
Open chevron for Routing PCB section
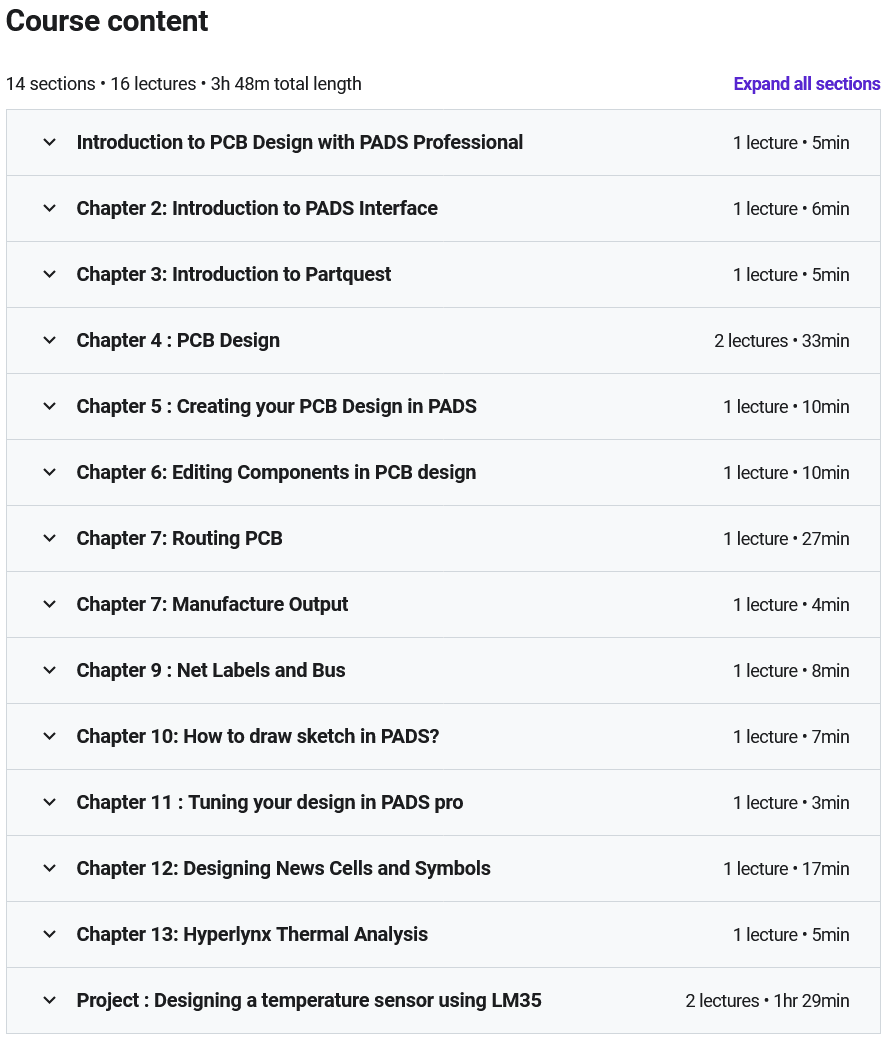[50, 539]
